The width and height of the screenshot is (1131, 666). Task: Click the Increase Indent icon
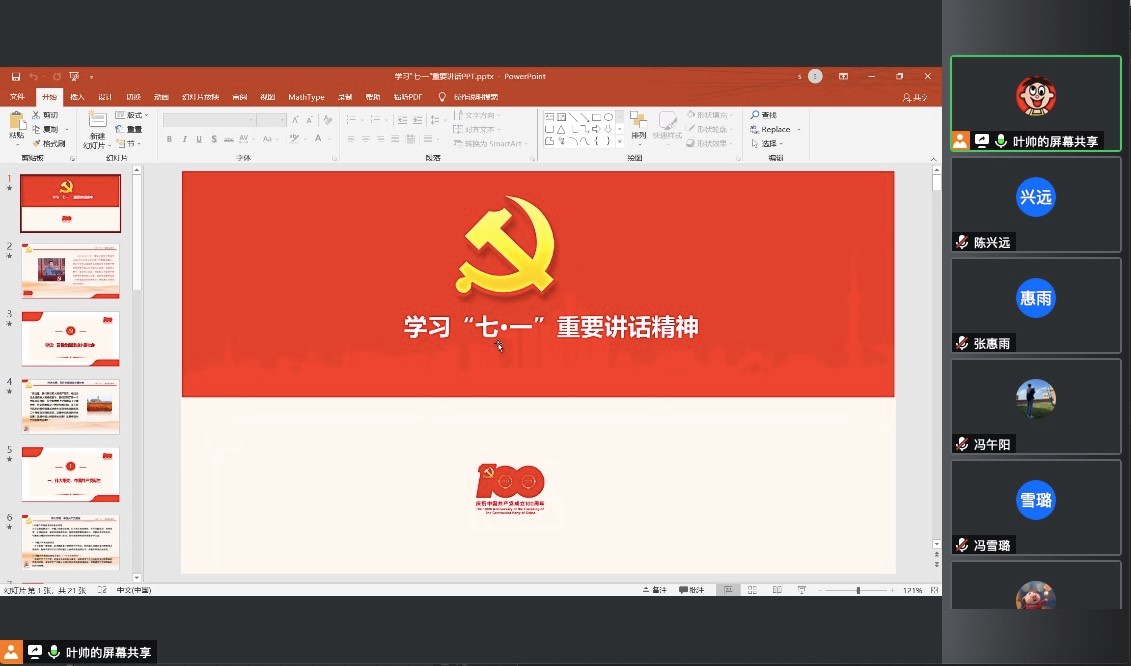(x=418, y=120)
